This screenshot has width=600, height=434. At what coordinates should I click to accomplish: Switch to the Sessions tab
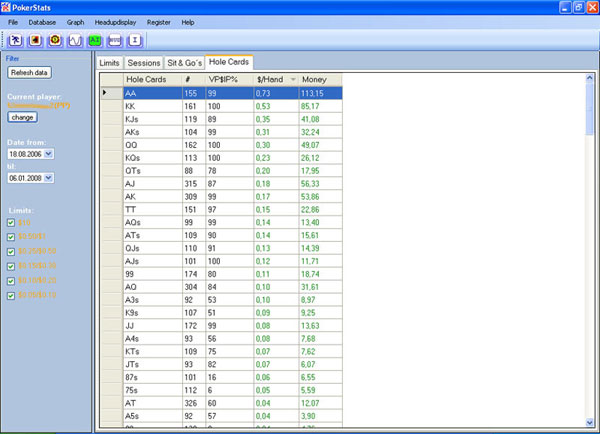pos(144,63)
